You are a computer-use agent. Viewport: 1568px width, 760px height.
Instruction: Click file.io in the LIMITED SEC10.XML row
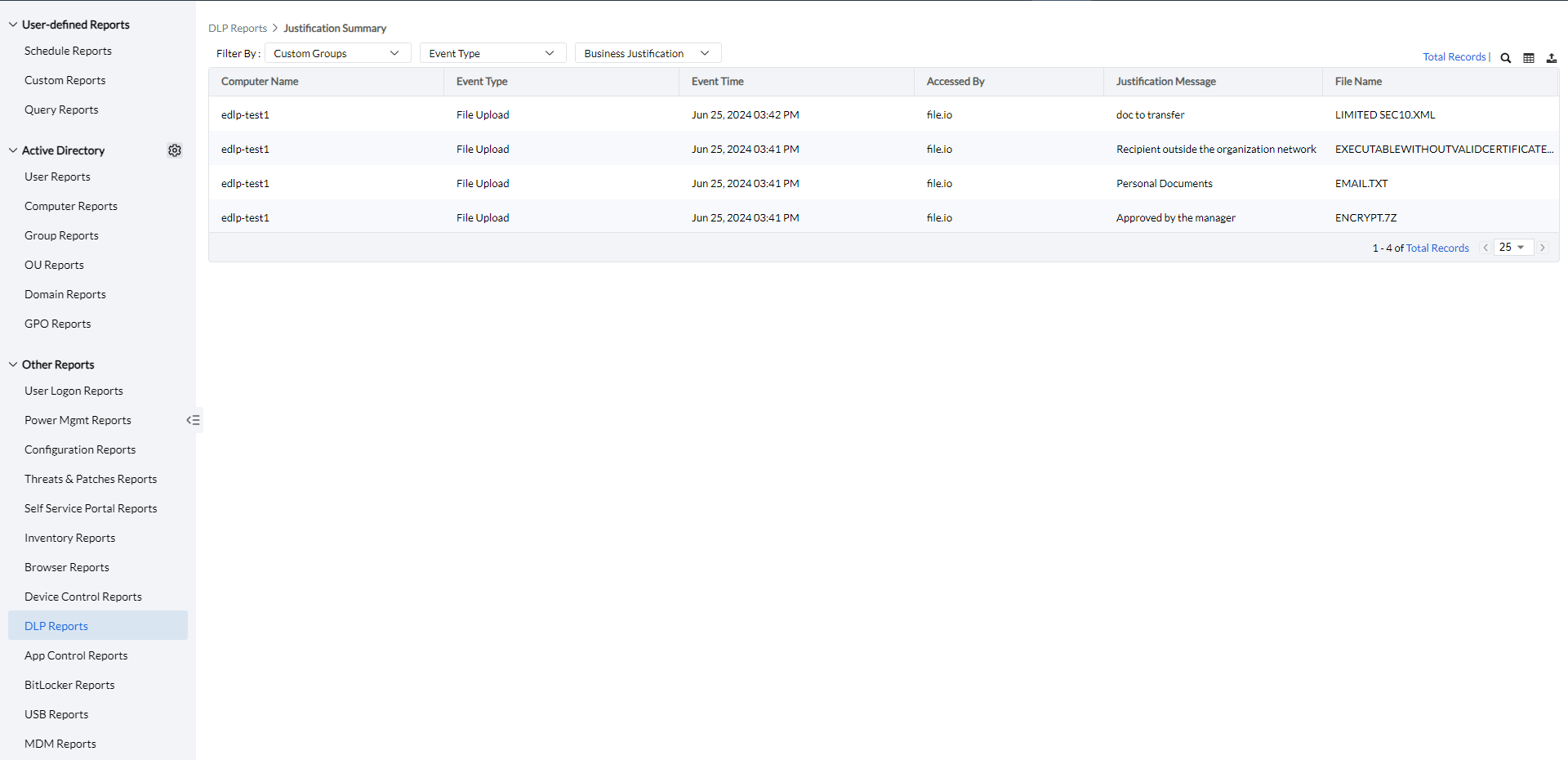[939, 115]
